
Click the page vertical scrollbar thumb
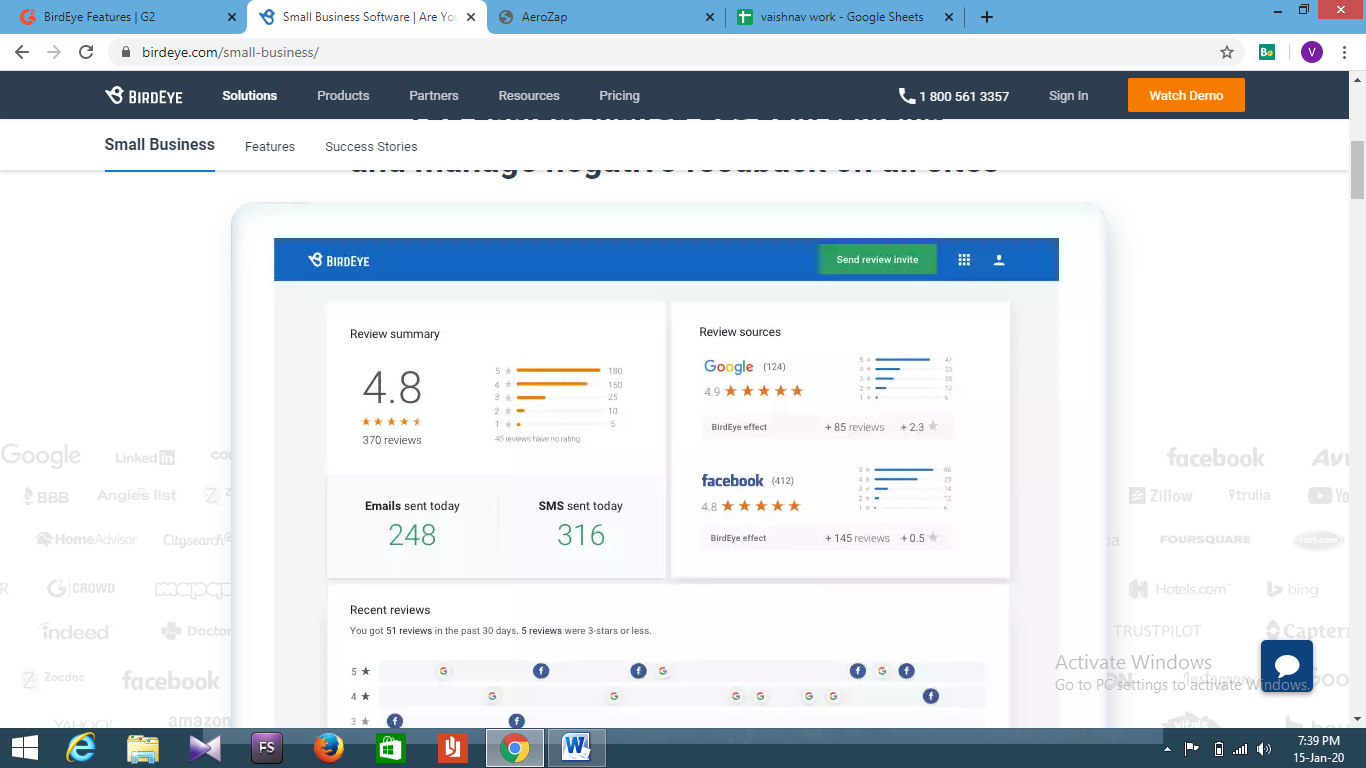click(1357, 170)
